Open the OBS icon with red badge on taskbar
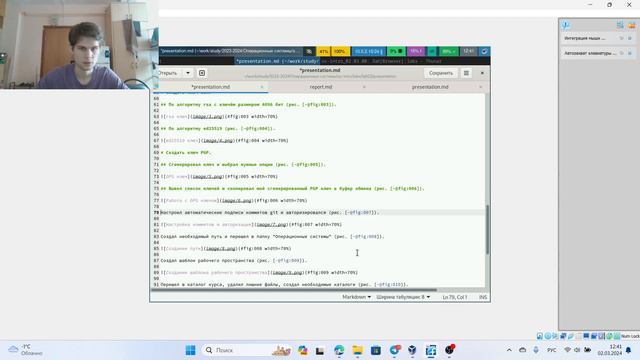The image size is (640, 360). 449,350
